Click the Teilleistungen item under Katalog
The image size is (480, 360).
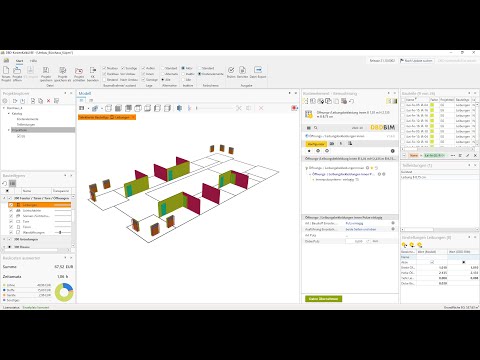point(26,124)
